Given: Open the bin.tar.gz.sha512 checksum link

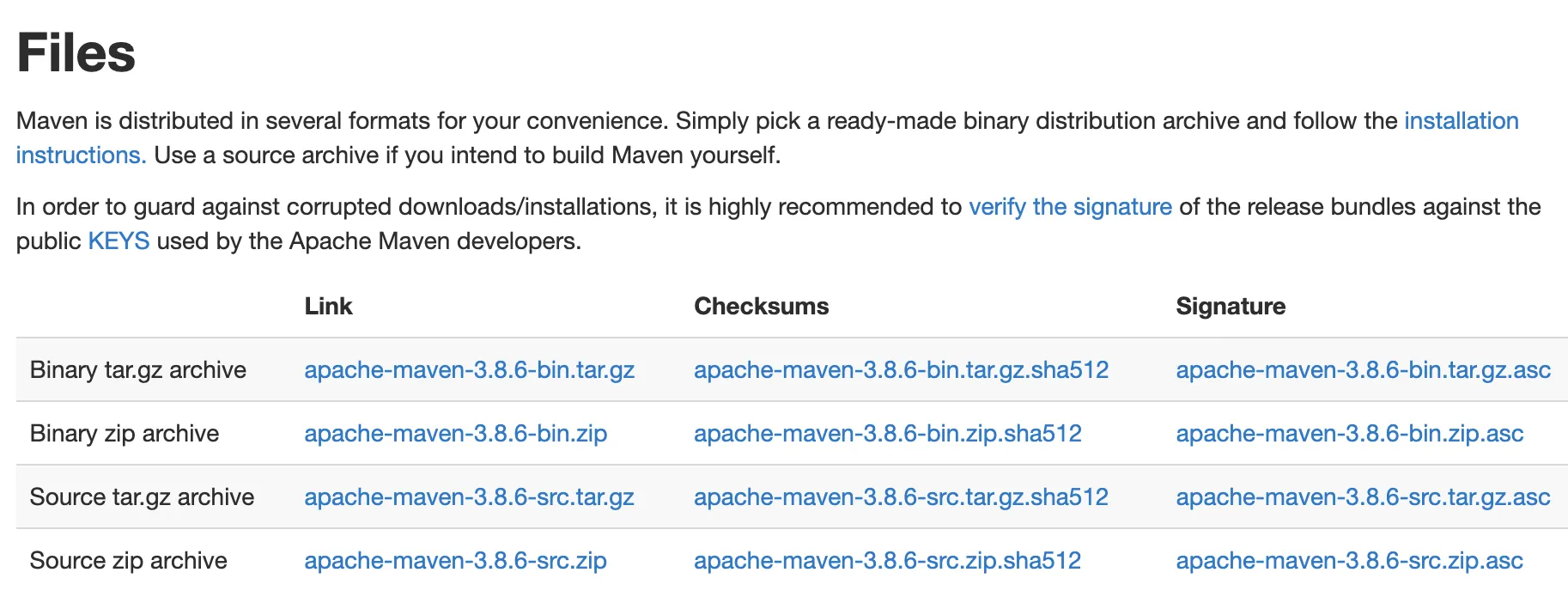Looking at the screenshot, I should (901, 370).
